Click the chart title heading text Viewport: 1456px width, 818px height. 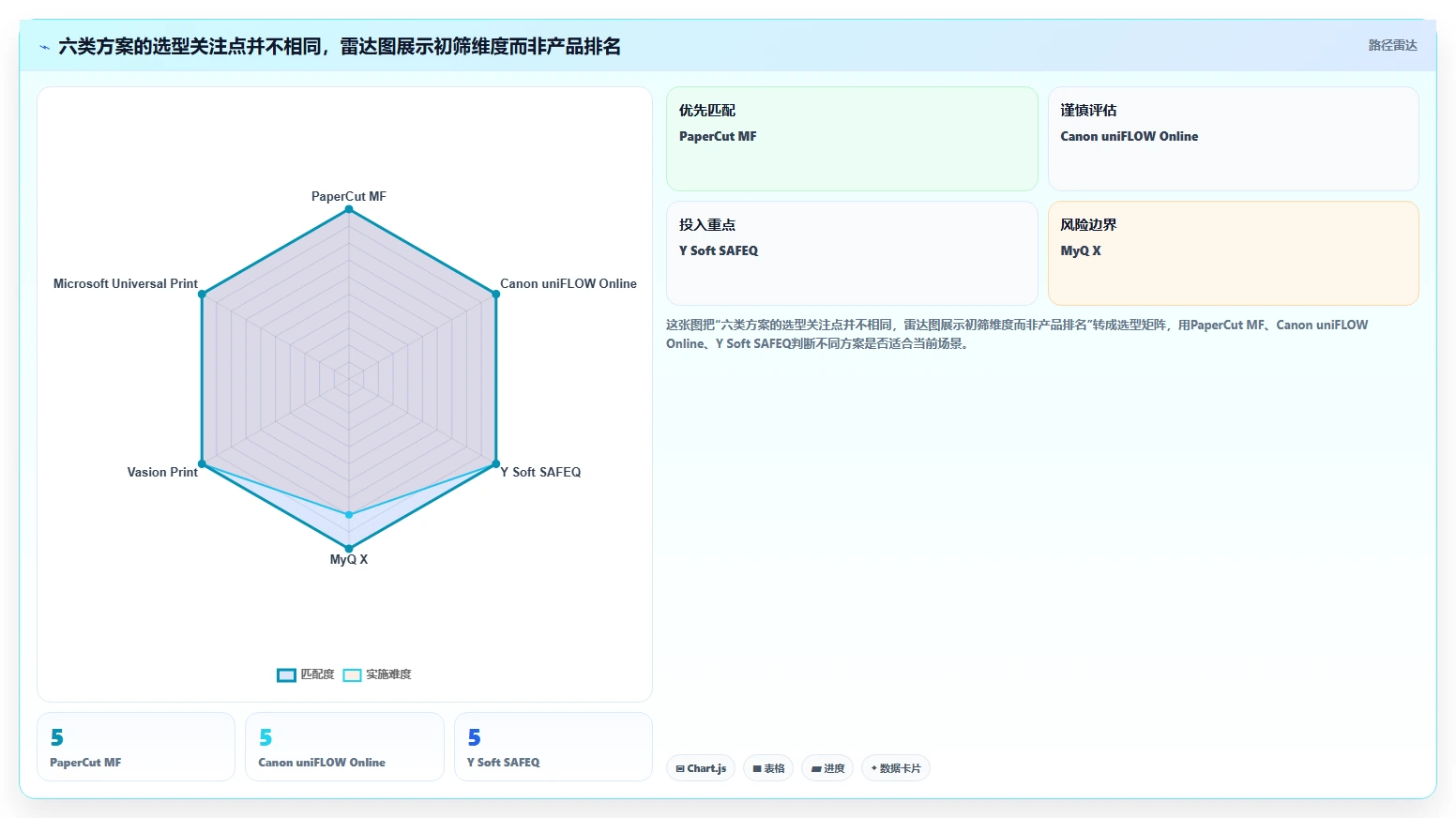(x=340, y=46)
